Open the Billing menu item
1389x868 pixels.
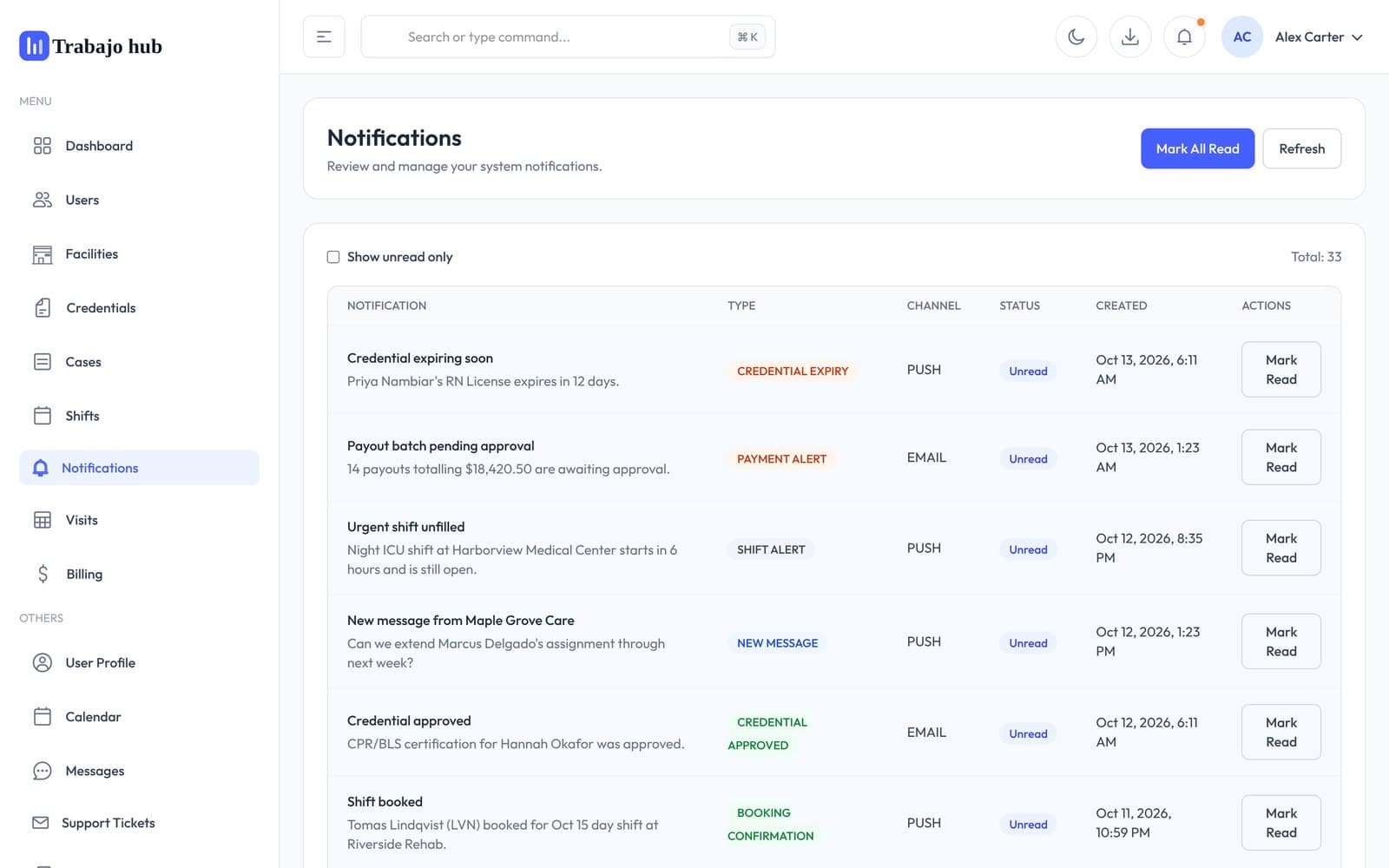click(140, 574)
